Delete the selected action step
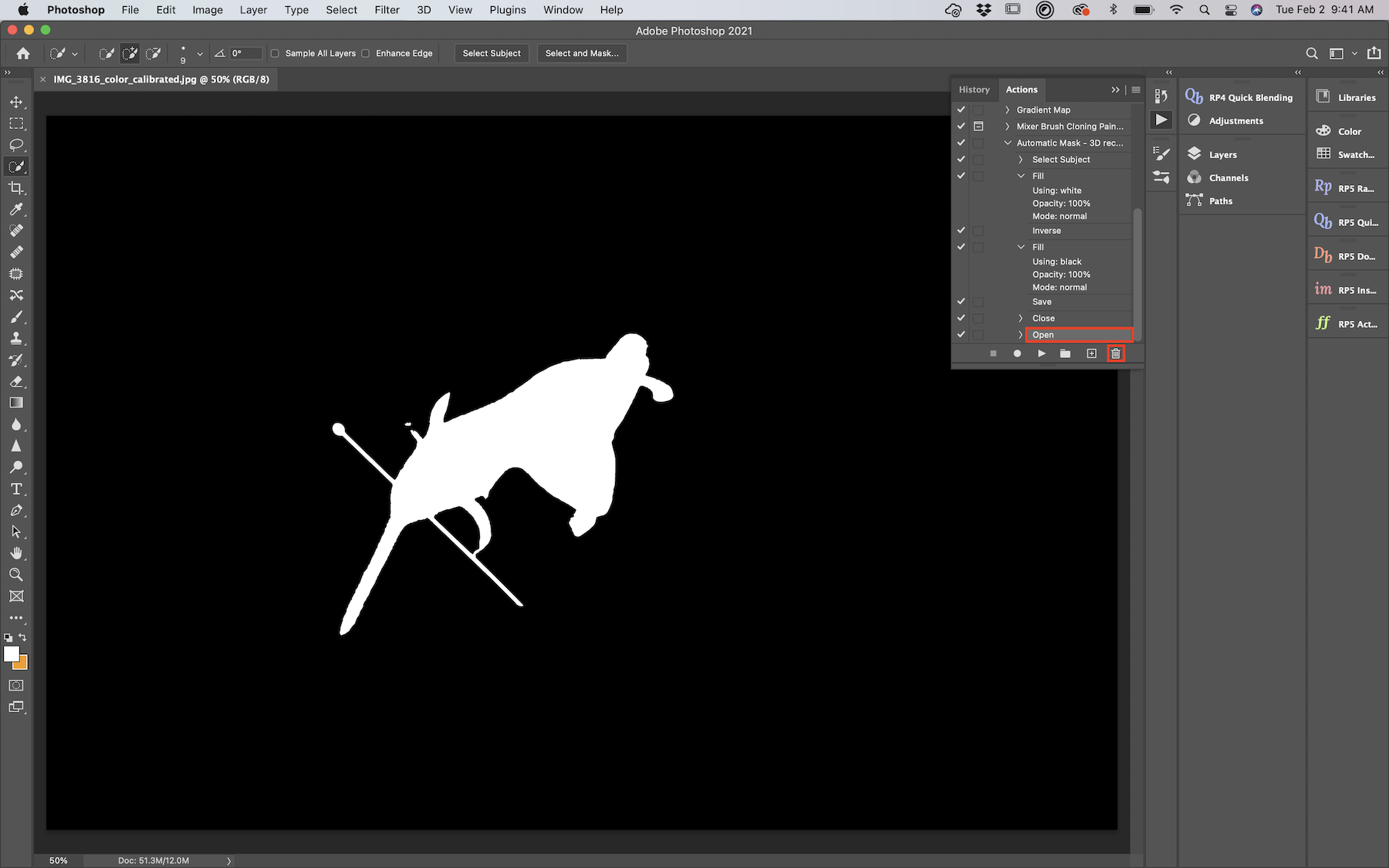 1116,353
